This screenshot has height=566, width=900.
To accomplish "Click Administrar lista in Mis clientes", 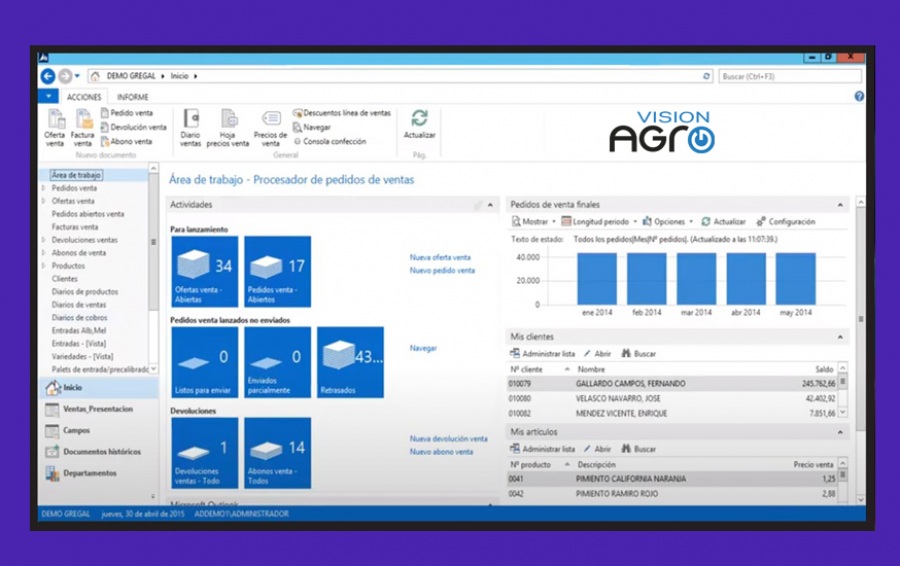I will 542,354.
